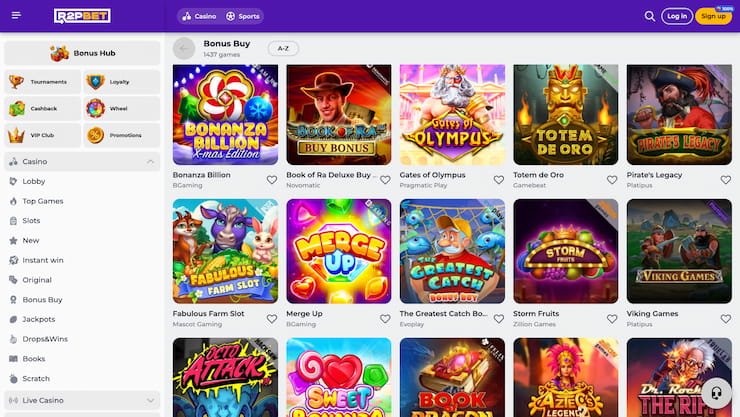Add Viking Games to favorites
The image size is (740, 417).
click(x=726, y=319)
